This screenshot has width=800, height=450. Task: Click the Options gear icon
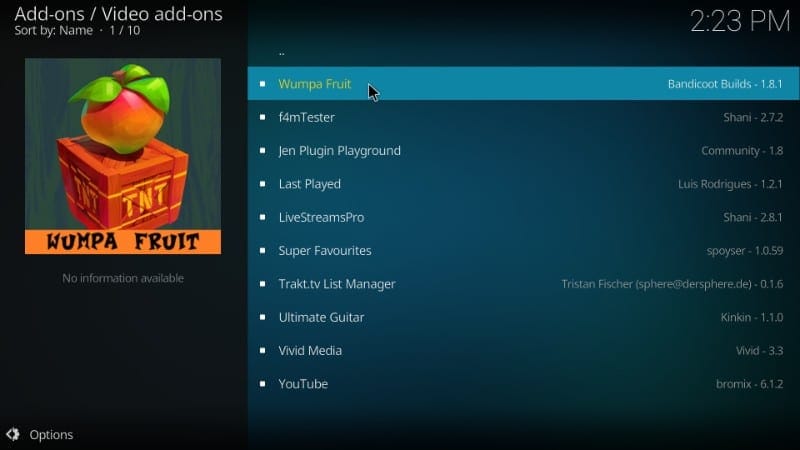click(13, 434)
